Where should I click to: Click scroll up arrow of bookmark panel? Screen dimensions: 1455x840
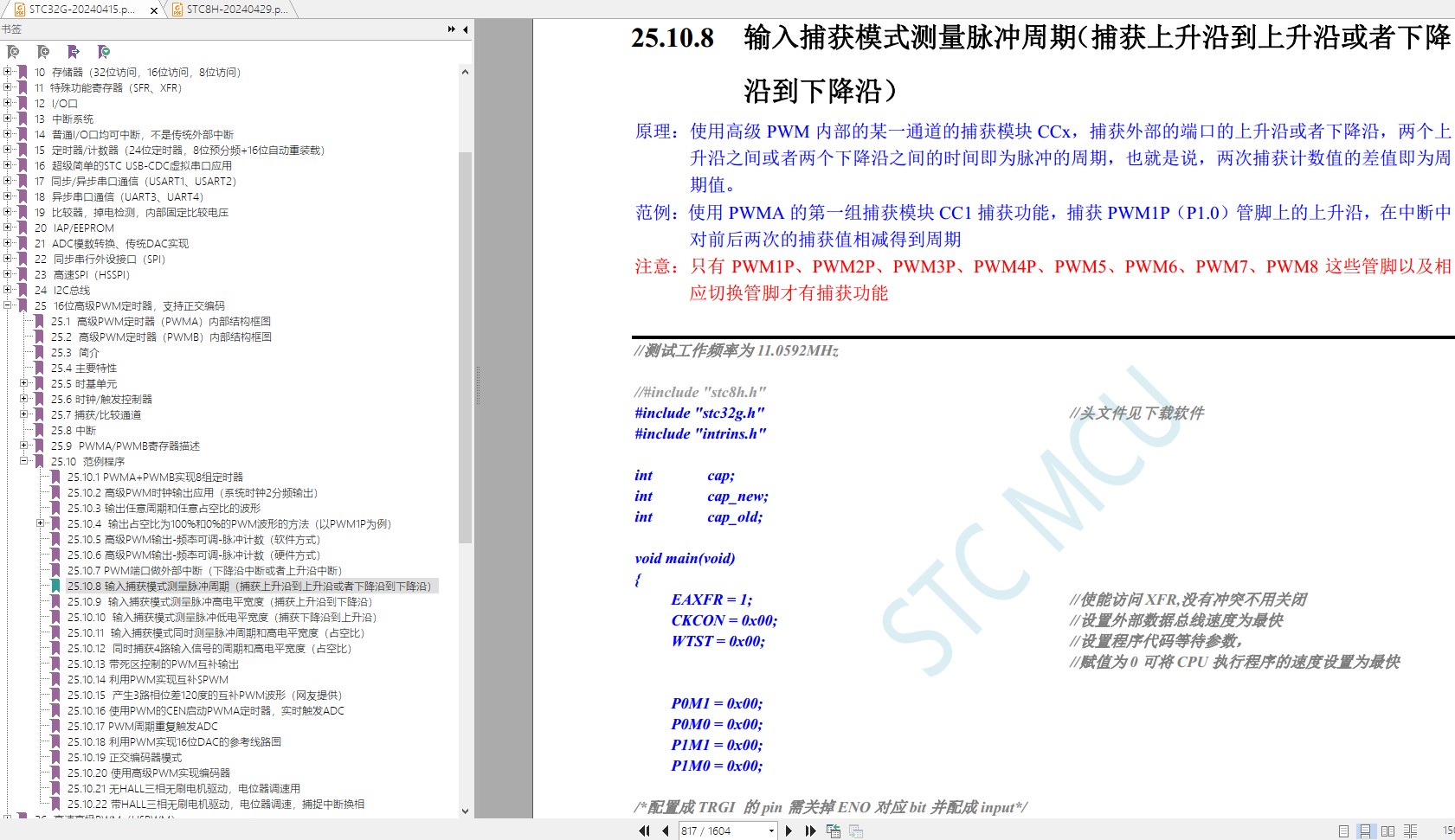coord(466,72)
